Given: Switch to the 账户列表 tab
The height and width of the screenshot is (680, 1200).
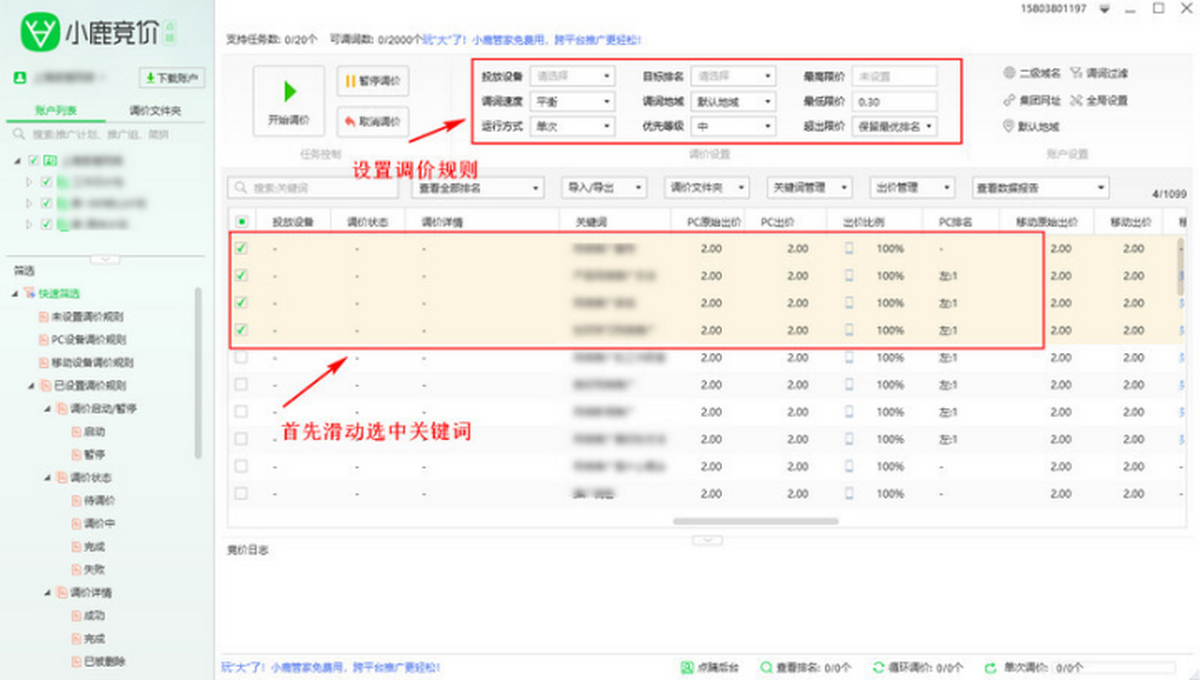Looking at the screenshot, I should click(x=56, y=110).
